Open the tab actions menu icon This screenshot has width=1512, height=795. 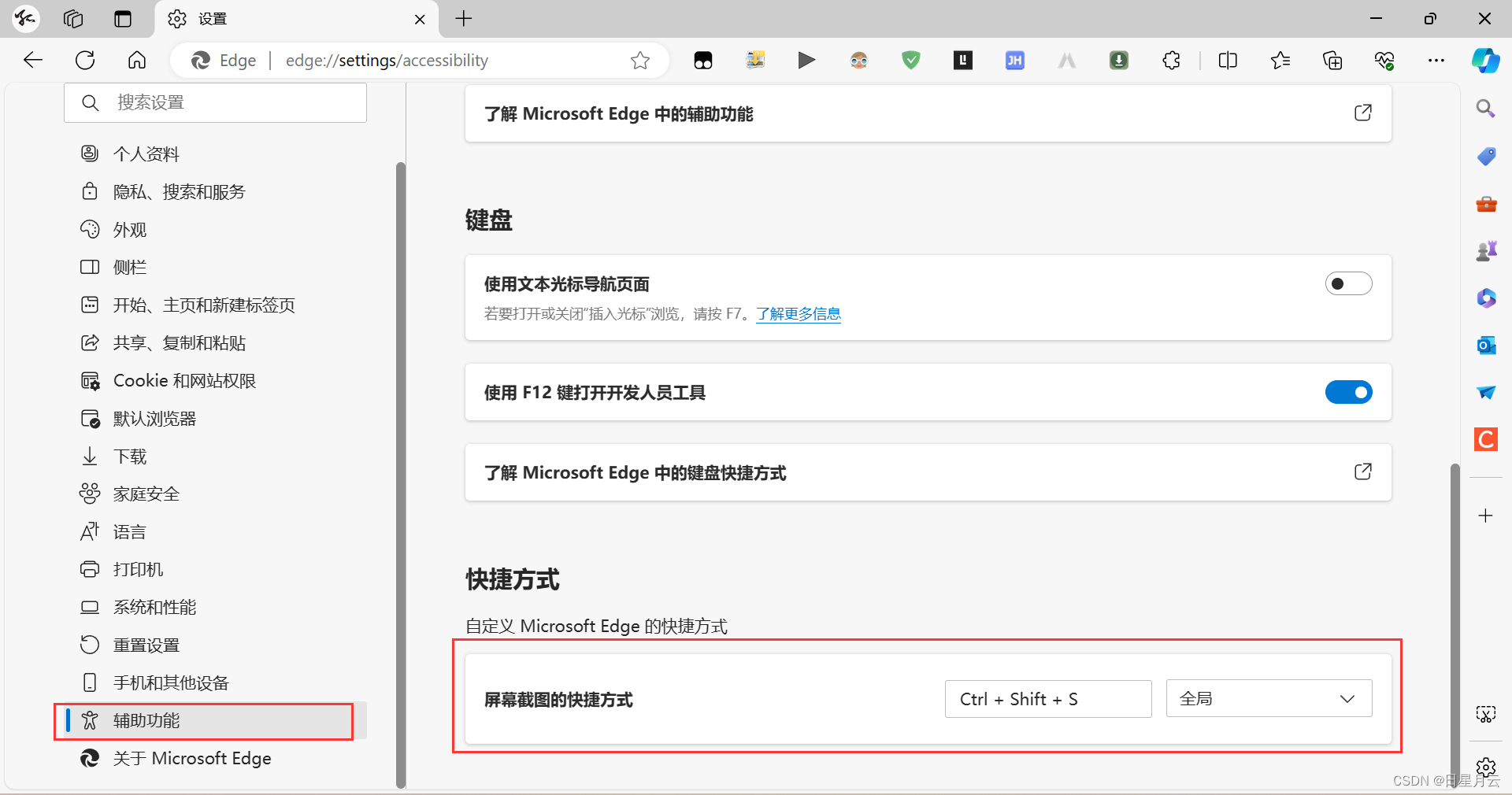tap(123, 19)
